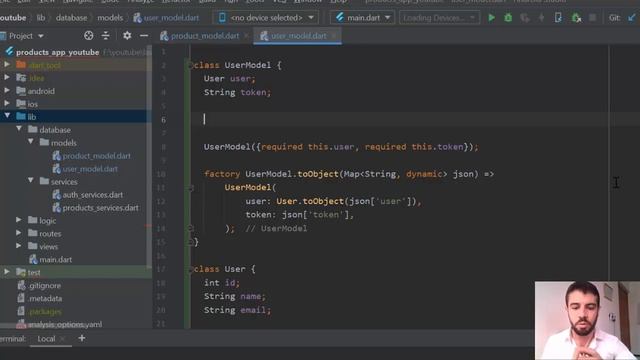Click the select opened file target icon
640x360 pixels.
tap(89, 36)
